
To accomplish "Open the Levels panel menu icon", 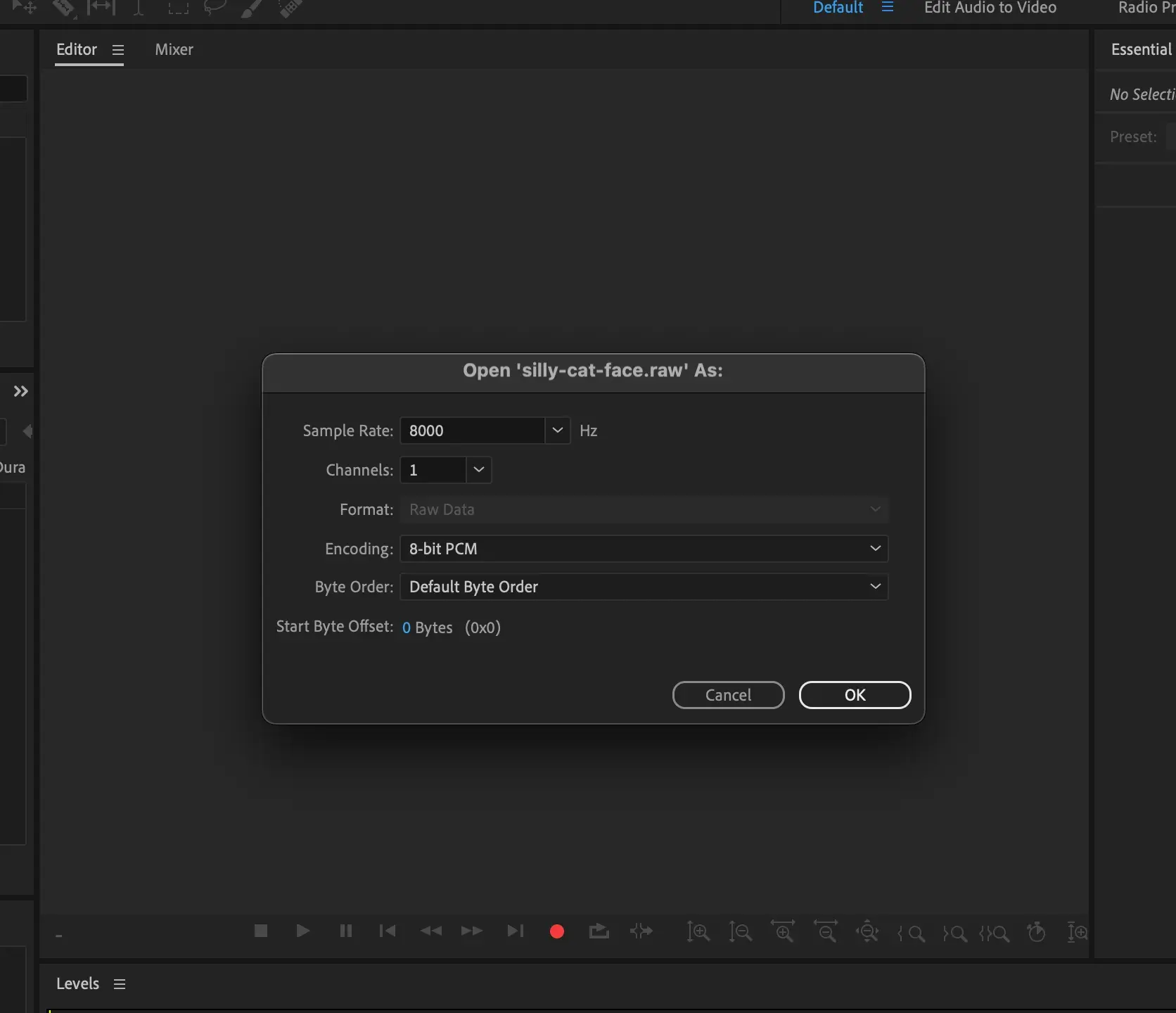I will [120, 984].
